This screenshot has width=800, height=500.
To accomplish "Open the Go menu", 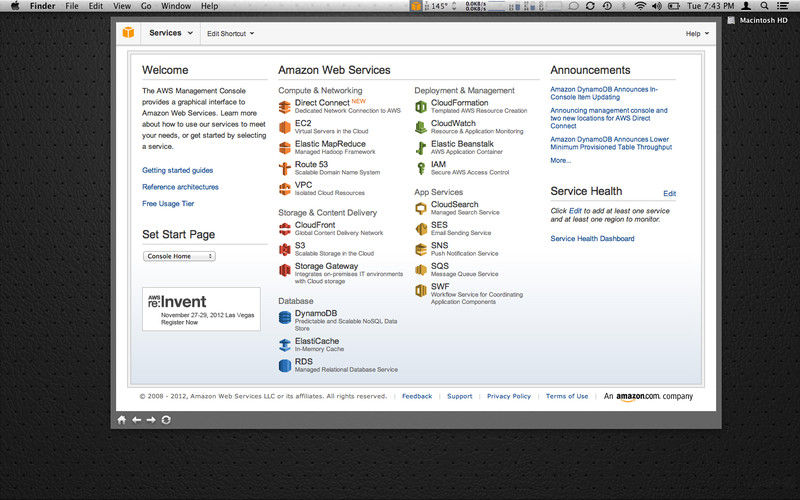I will click(146, 6).
